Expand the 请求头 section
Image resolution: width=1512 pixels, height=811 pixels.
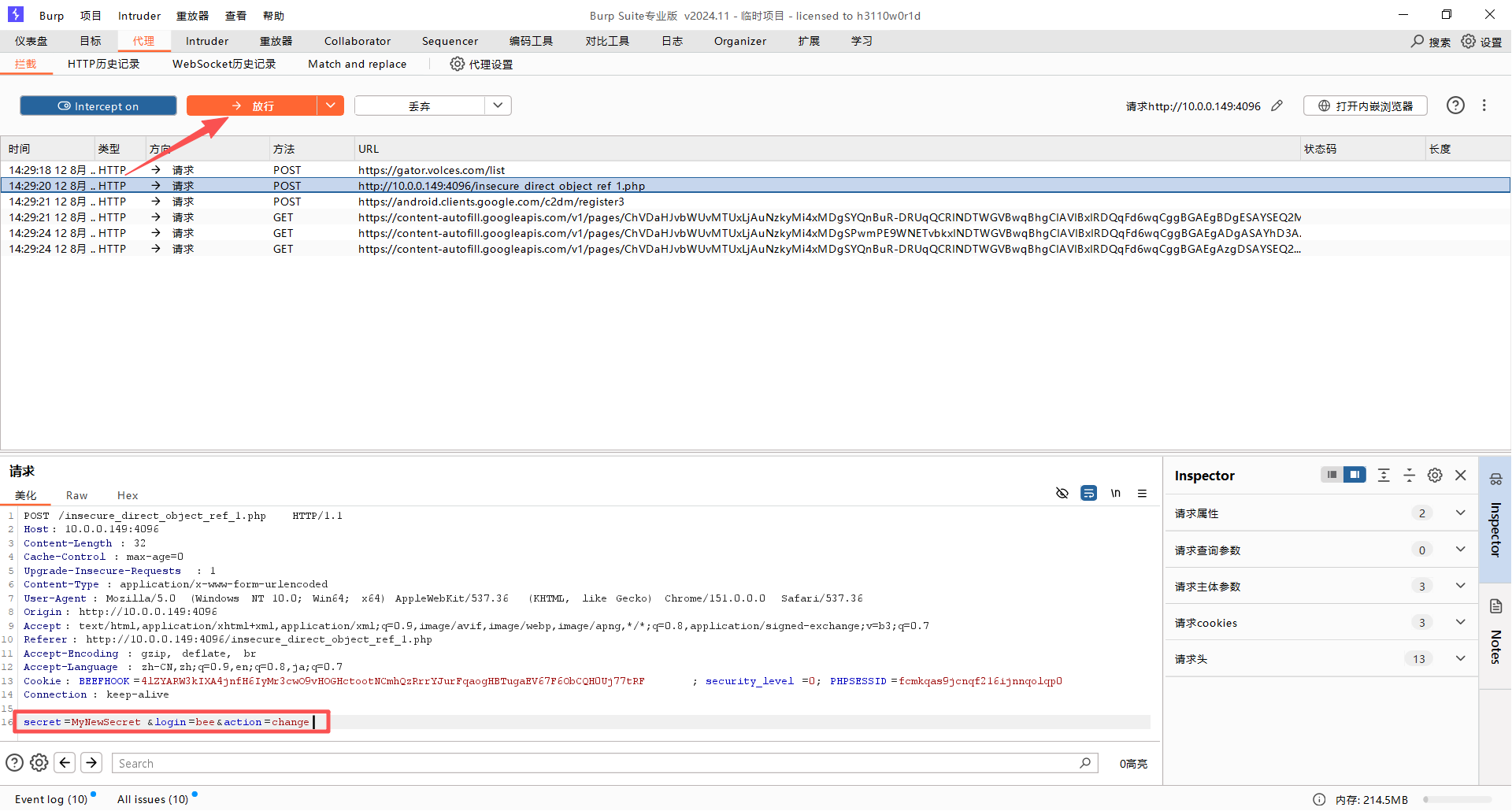[x=1461, y=658]
